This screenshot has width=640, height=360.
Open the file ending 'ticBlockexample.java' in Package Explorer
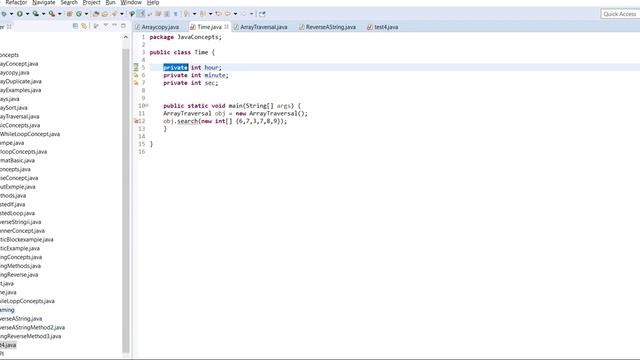click(27, 240)
